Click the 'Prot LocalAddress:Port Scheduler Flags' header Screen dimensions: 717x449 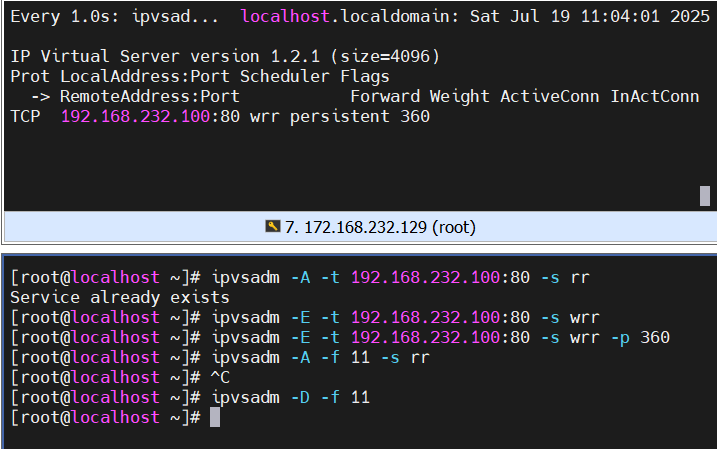point(200,76)
